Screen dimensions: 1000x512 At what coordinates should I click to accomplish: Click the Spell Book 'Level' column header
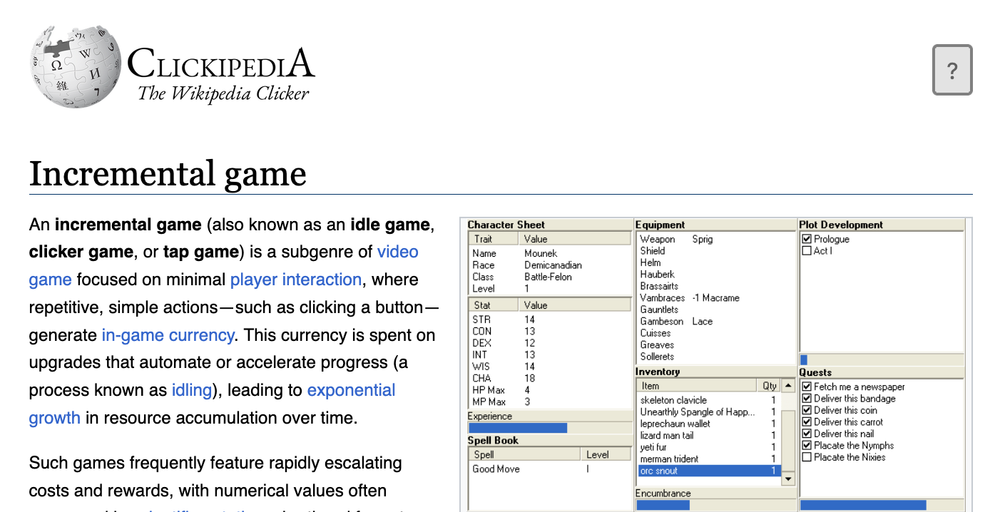[x=605, y=455]
